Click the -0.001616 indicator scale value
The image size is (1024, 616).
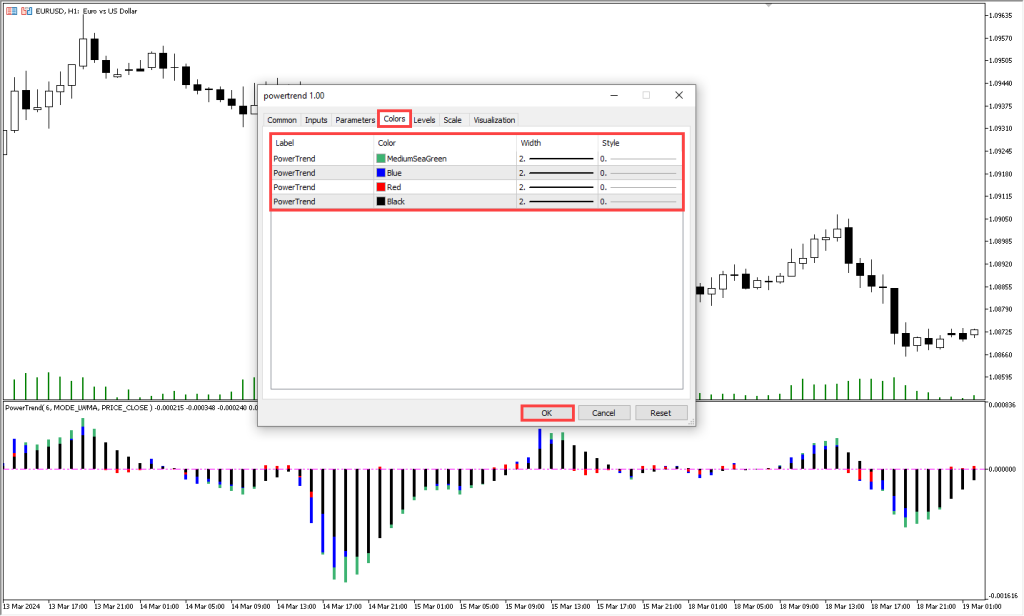point(1002,595)
